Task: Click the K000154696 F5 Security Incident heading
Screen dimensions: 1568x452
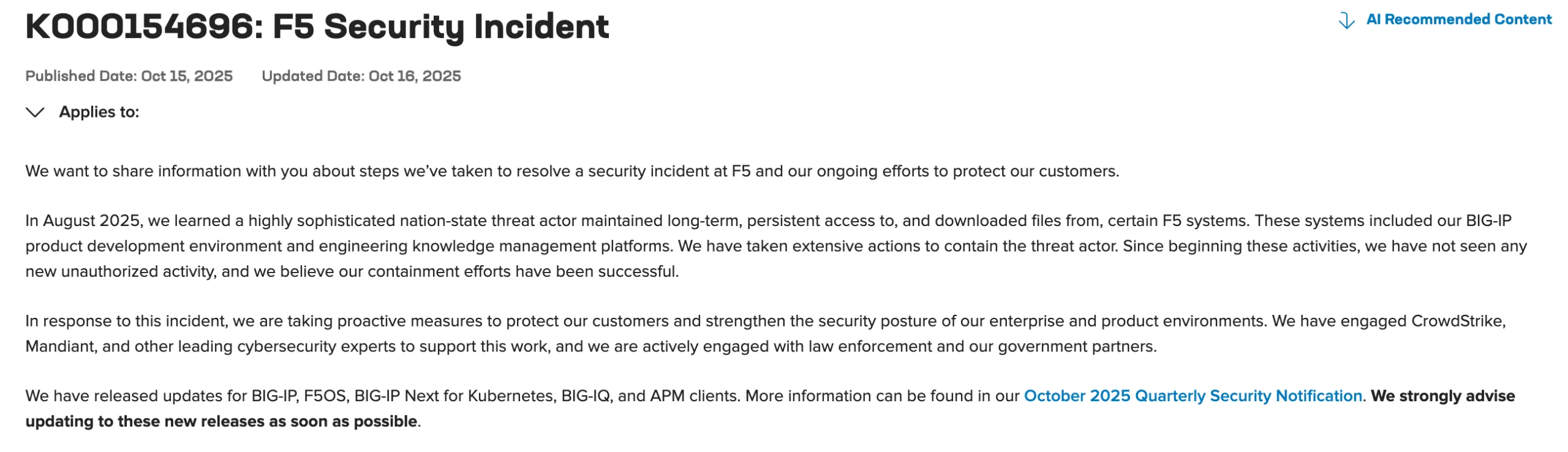Action: 317,27
